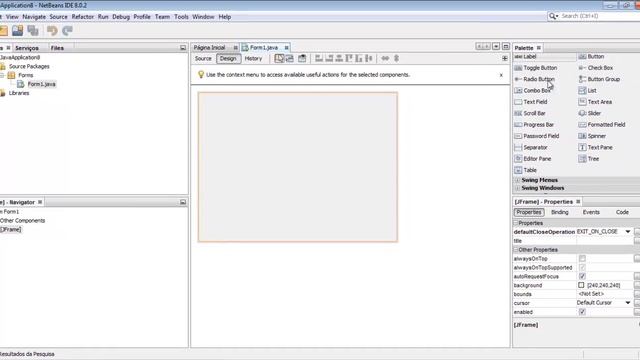Open the editor tabs dropdown list arrow
The width and height of the screenshot is (640, 360).
496,47
